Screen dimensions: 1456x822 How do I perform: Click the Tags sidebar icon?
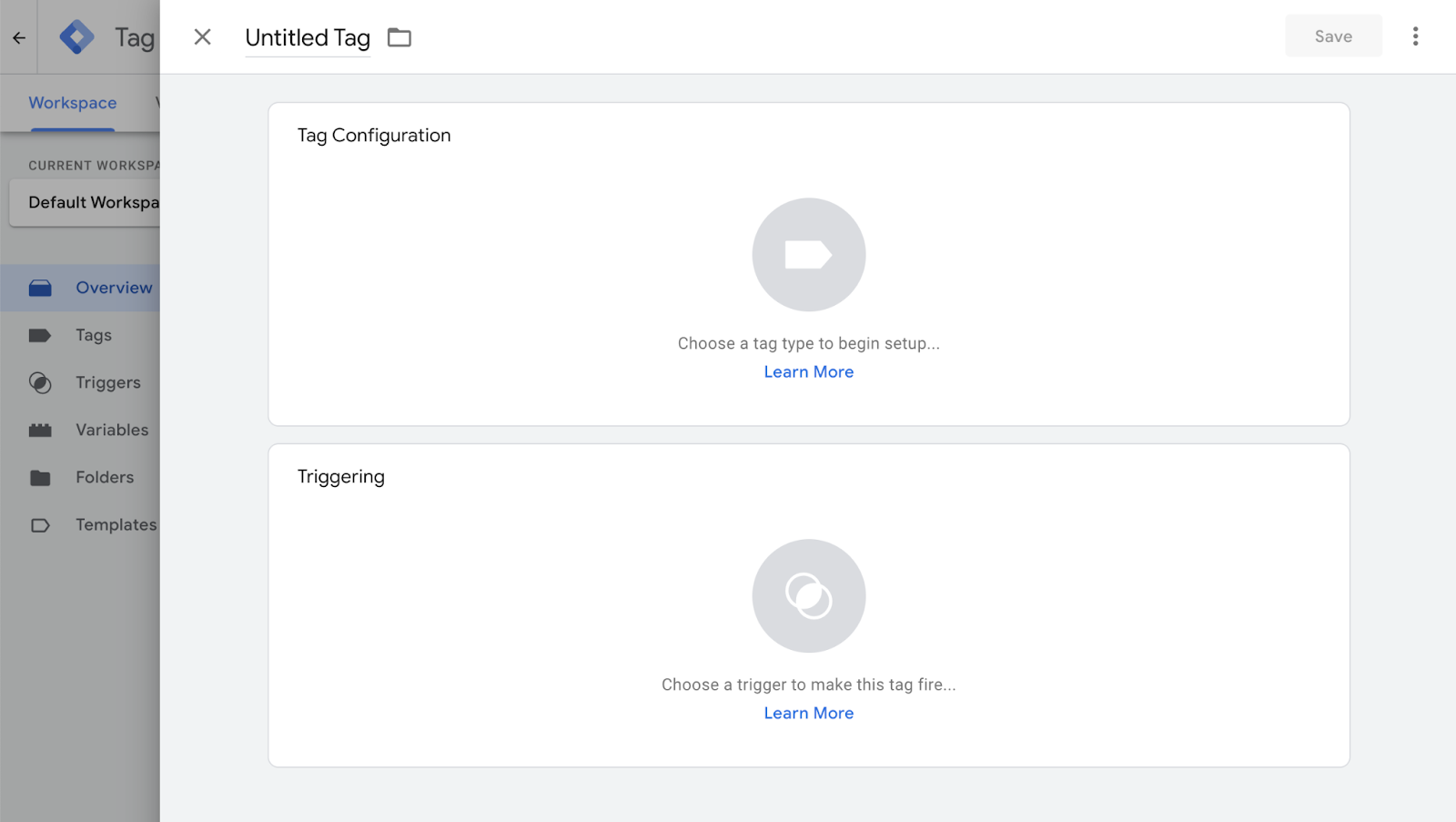click(40, 336)
